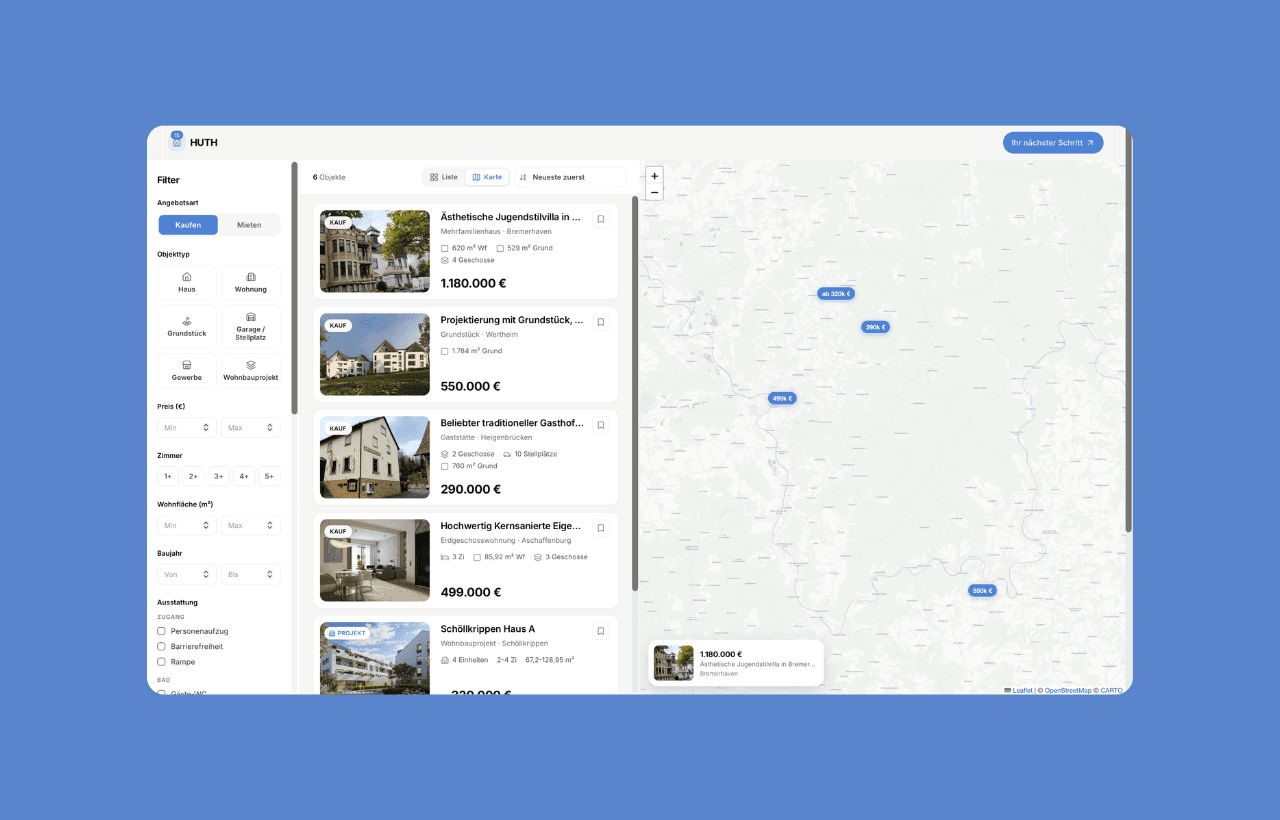Switch to the Karte view

coord(487,177)
